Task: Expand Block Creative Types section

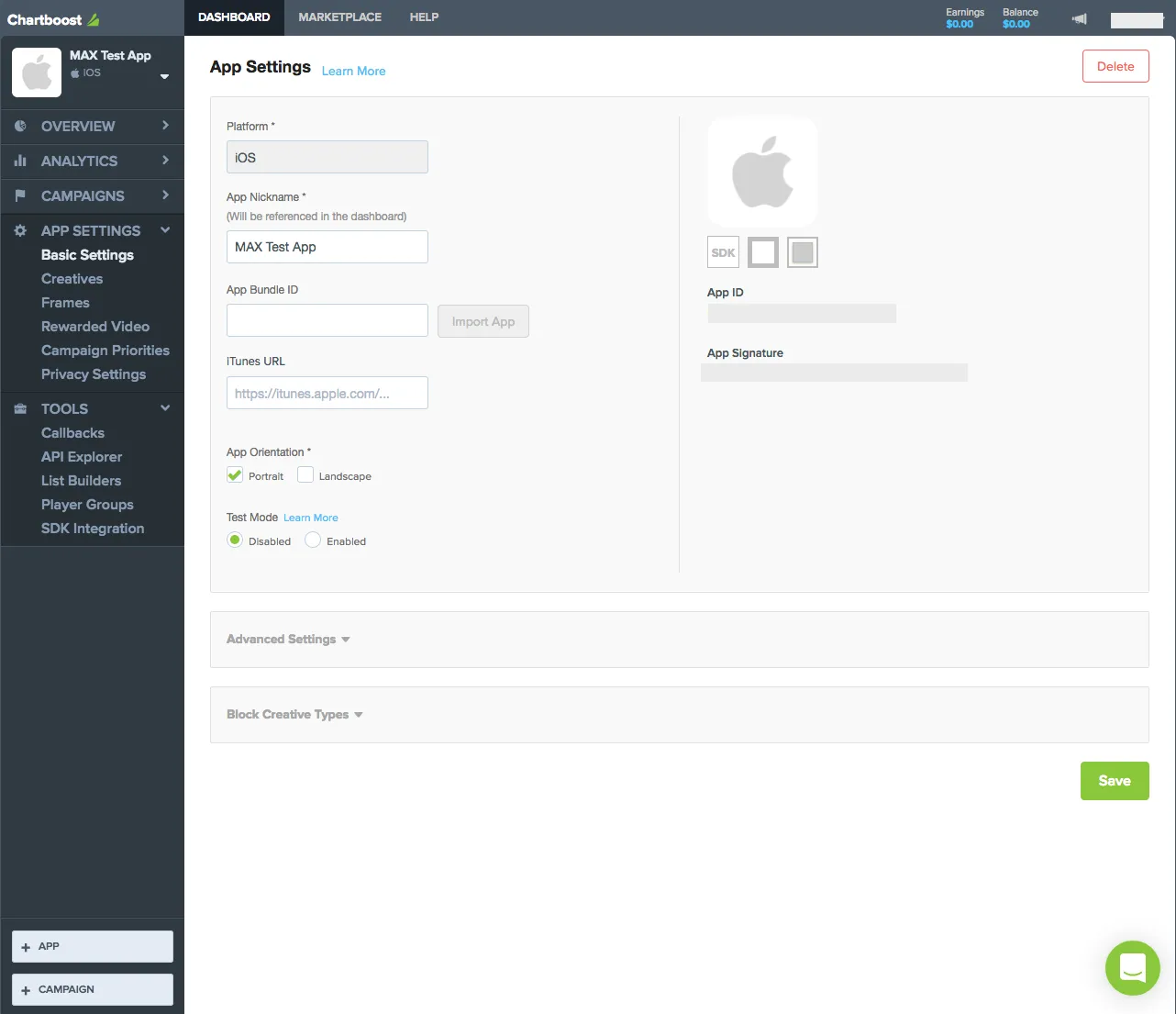Action: [294, 715]
